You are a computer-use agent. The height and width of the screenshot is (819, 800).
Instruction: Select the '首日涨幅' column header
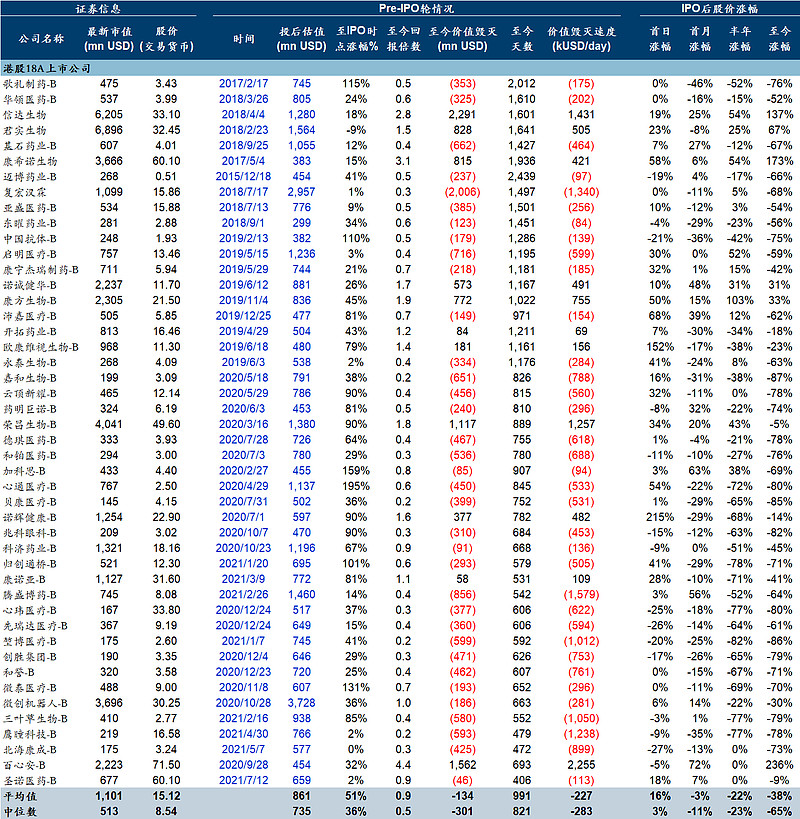[660, 39]
